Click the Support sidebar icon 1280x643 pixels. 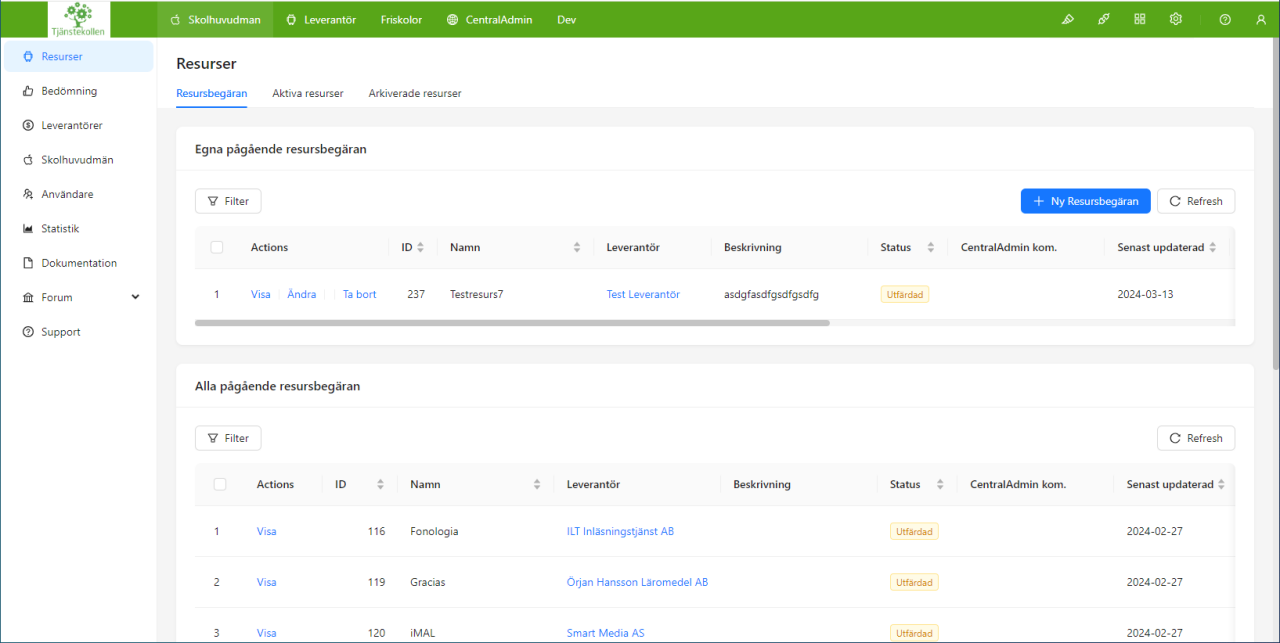(28, 332)
